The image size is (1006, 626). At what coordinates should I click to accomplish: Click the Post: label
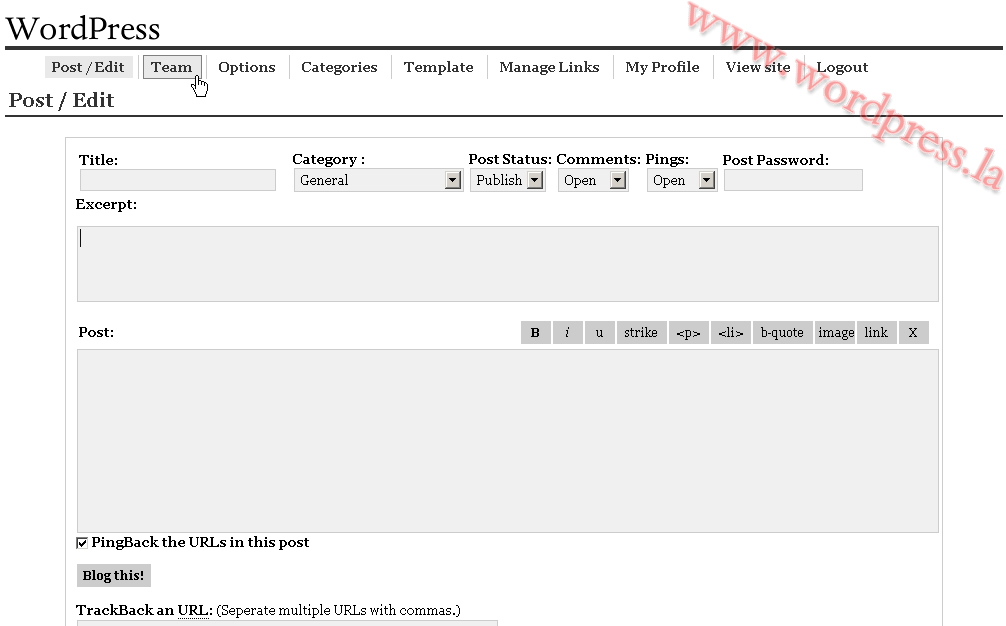[96, 332]
